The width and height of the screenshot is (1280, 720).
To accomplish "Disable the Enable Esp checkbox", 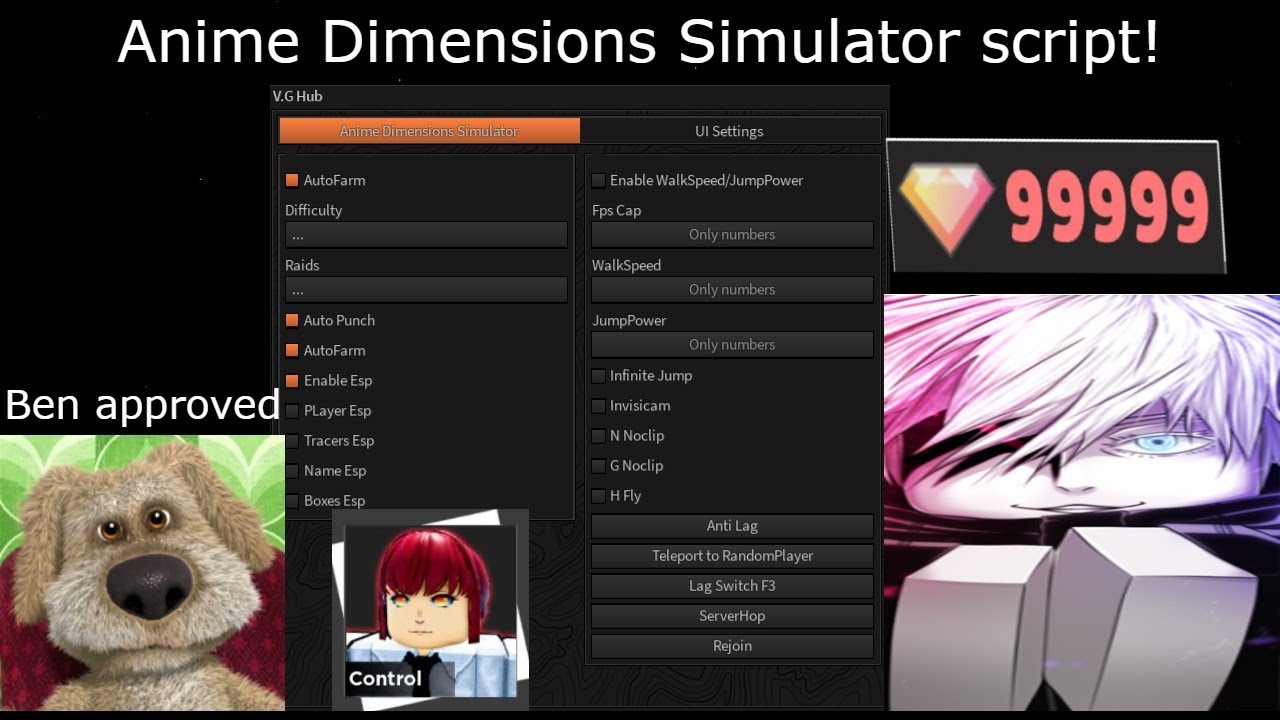I will coord(292,381).
